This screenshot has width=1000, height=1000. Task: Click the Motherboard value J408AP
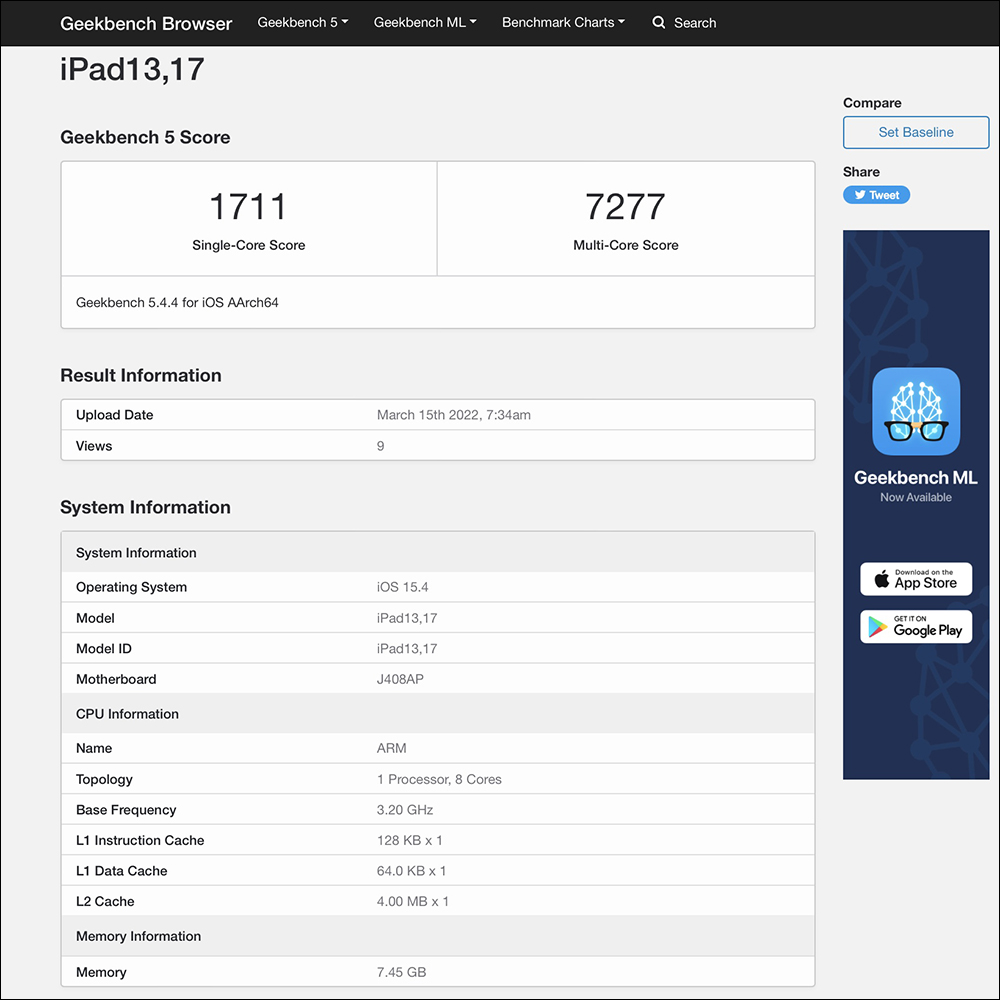[399, 679]
